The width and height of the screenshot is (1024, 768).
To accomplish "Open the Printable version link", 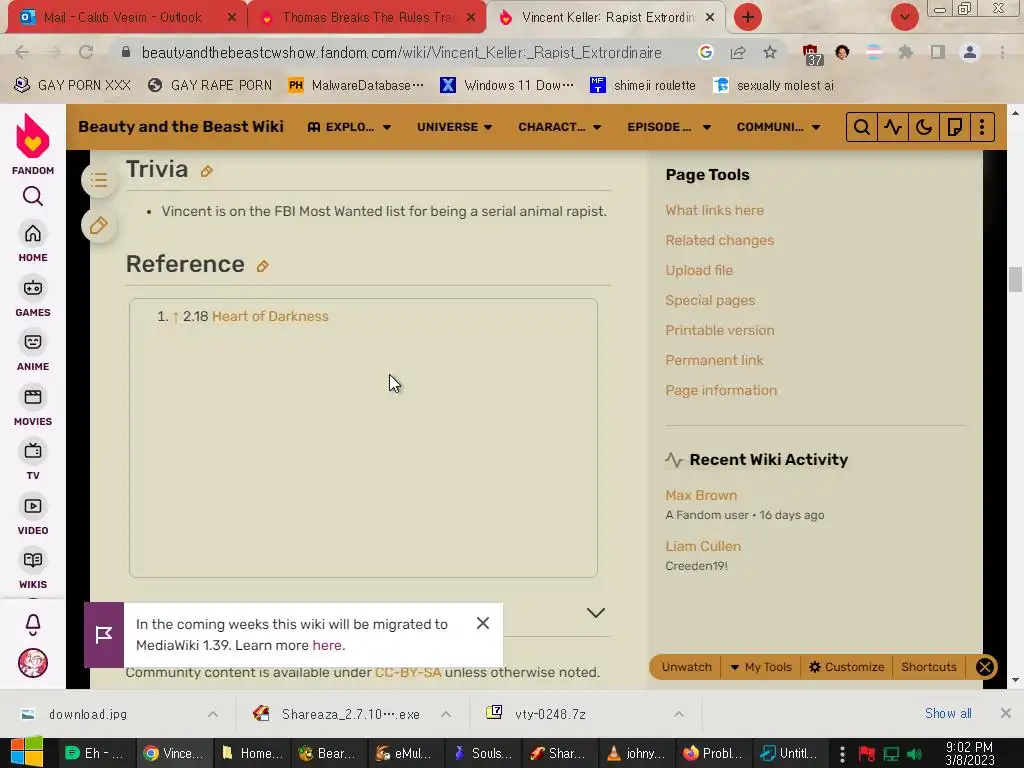I will click(x=720, y=330).
